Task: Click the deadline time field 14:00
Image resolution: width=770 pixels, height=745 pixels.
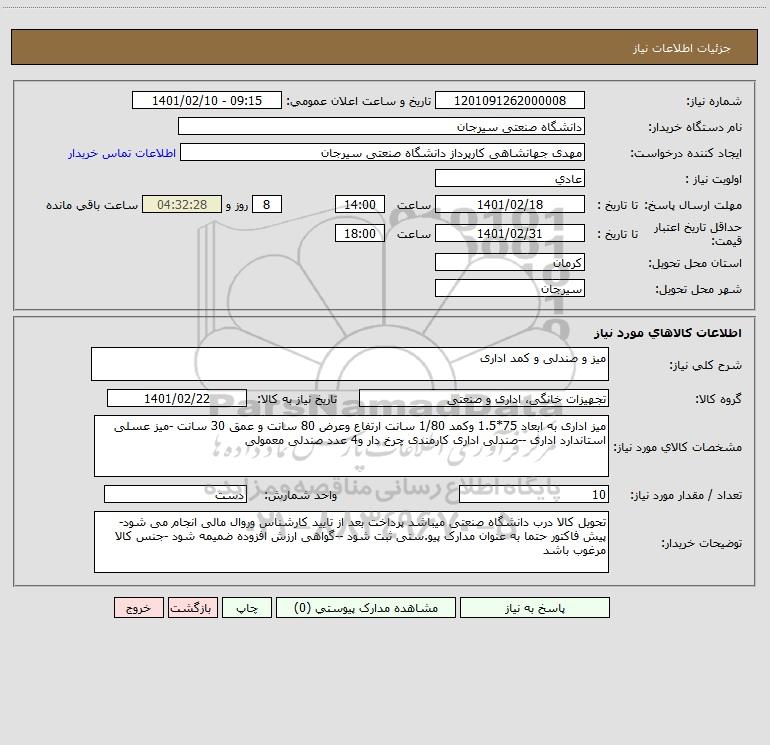Action: 359,204
